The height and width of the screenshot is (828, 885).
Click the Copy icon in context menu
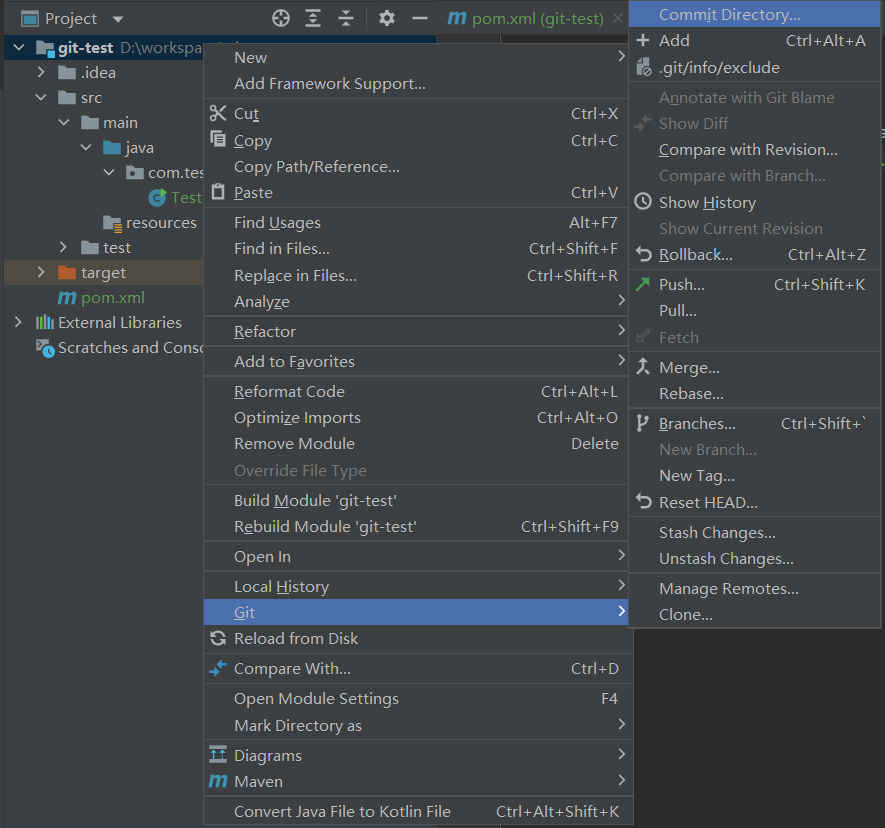click(x=218, y=138)
